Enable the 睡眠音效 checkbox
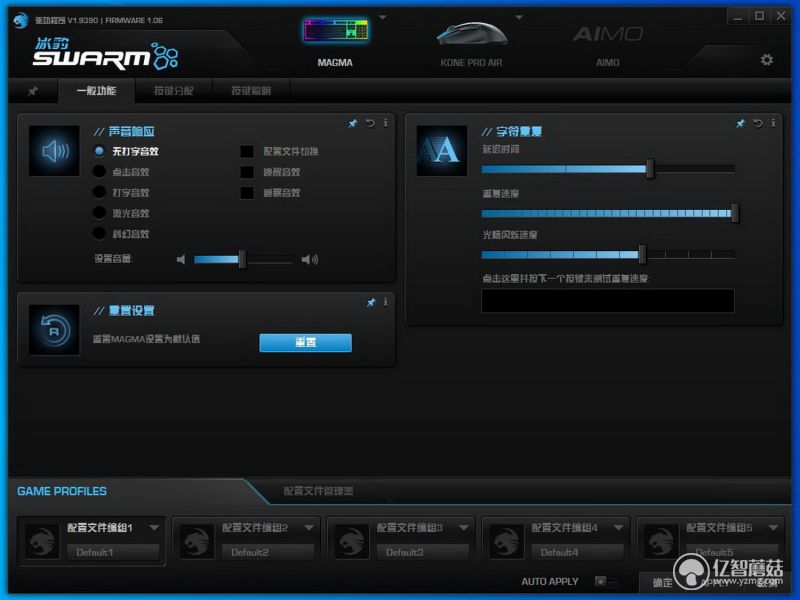Image resolution: width=800 pixels, height=600 pixels. 247,193
